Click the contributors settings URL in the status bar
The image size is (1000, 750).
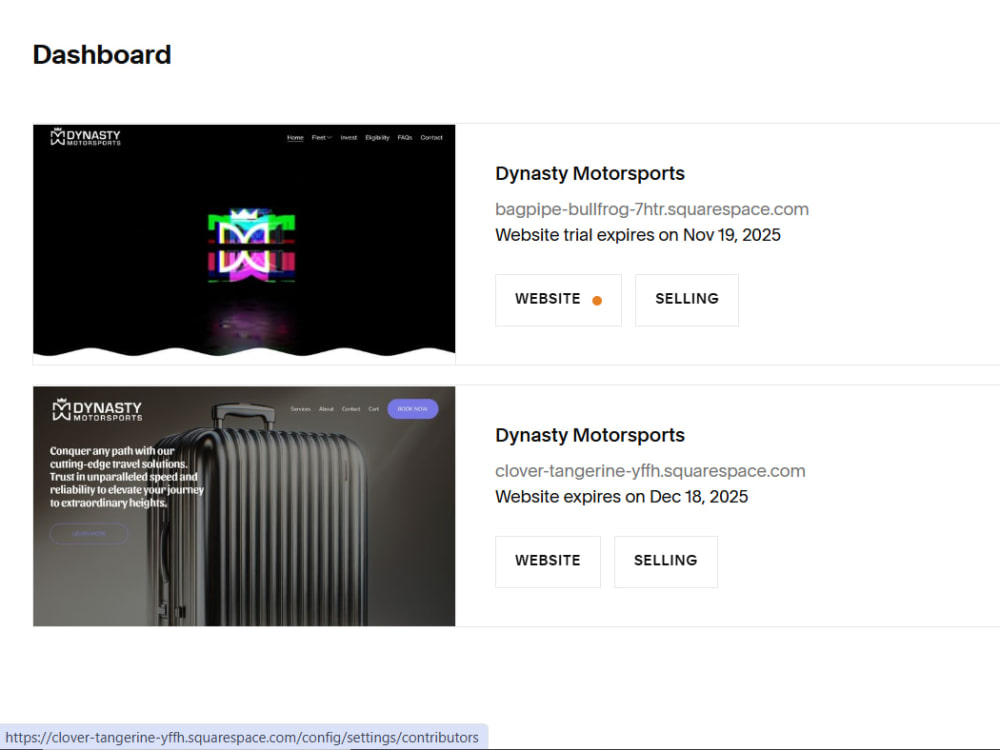tap(242, 737)
